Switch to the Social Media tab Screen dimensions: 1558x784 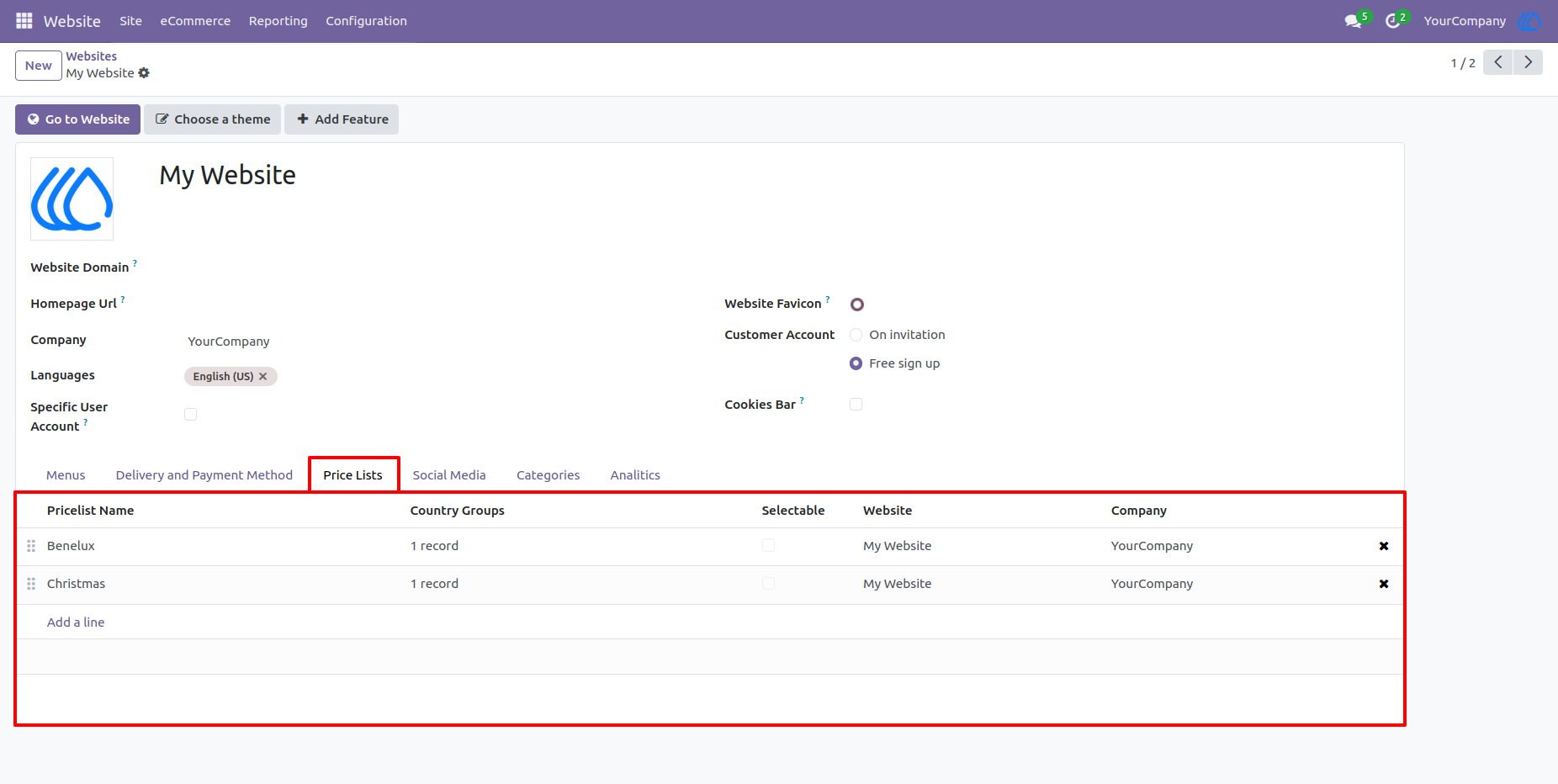click(449, 475)
